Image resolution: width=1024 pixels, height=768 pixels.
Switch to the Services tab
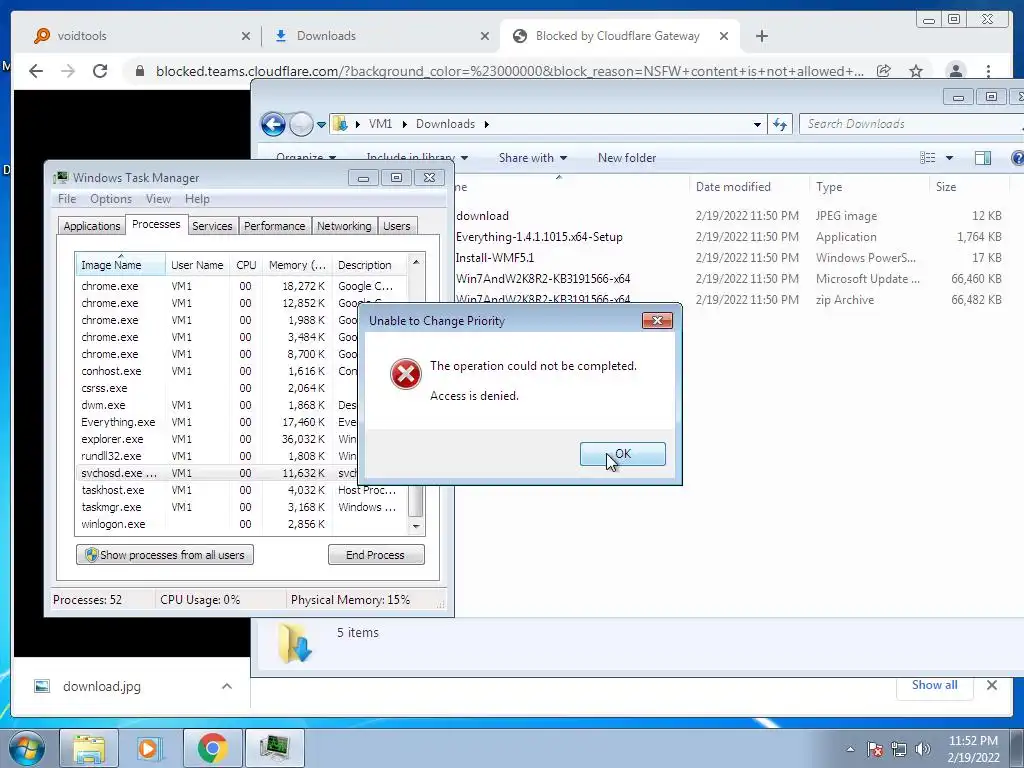coord(212,226)
